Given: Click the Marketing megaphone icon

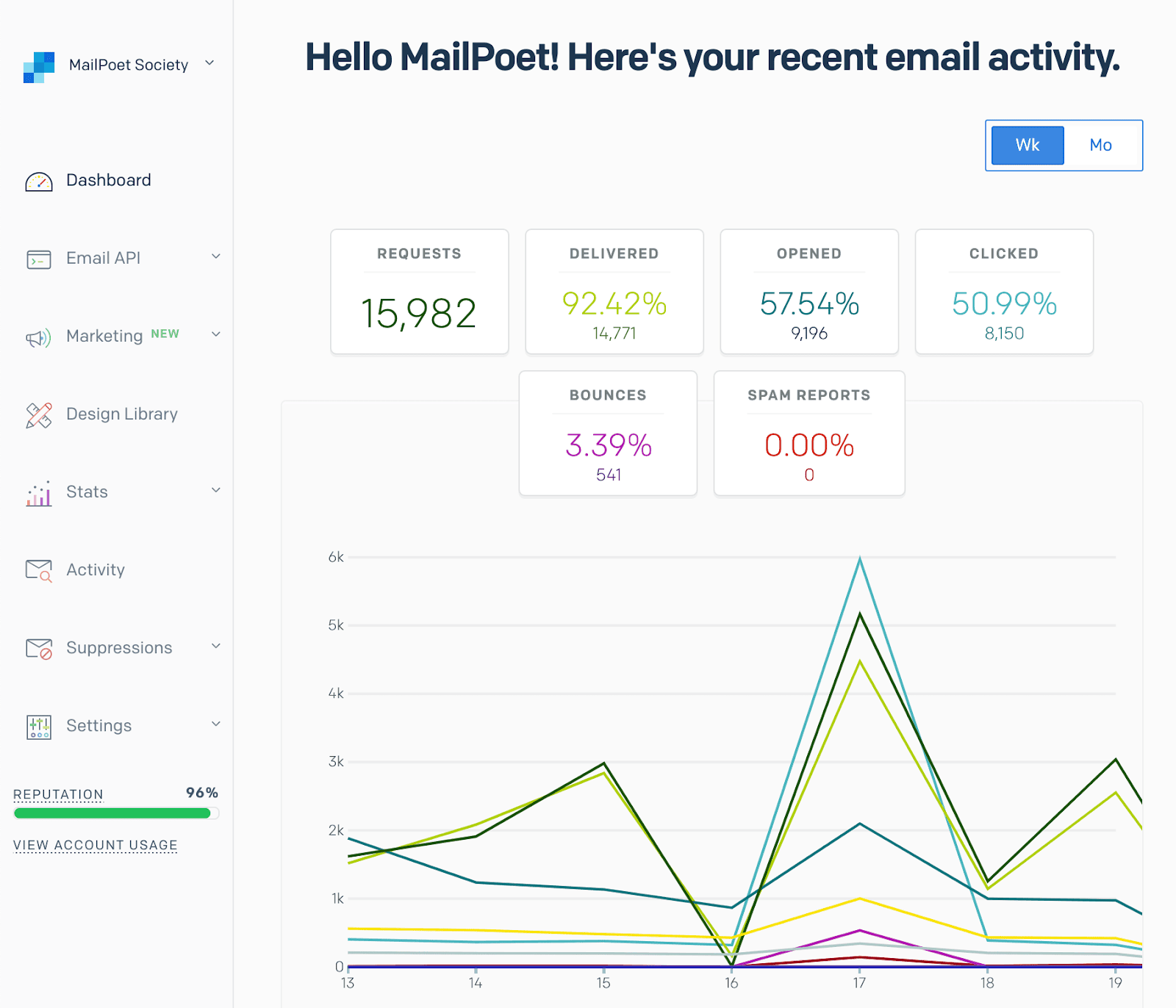Looking at the screenshot, I should (x=39, y=337).
